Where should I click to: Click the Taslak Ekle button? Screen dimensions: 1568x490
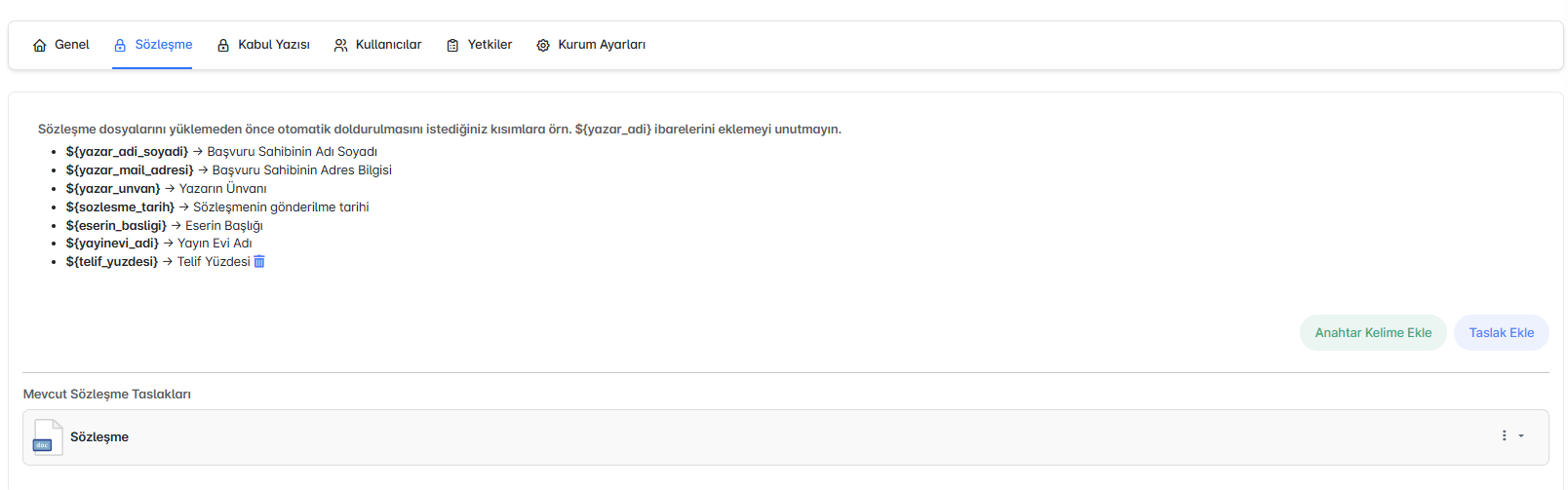coord(1501,332)
